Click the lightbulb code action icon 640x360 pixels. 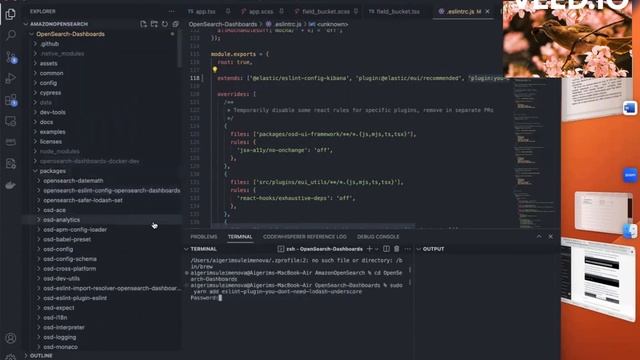click(215, 70)
